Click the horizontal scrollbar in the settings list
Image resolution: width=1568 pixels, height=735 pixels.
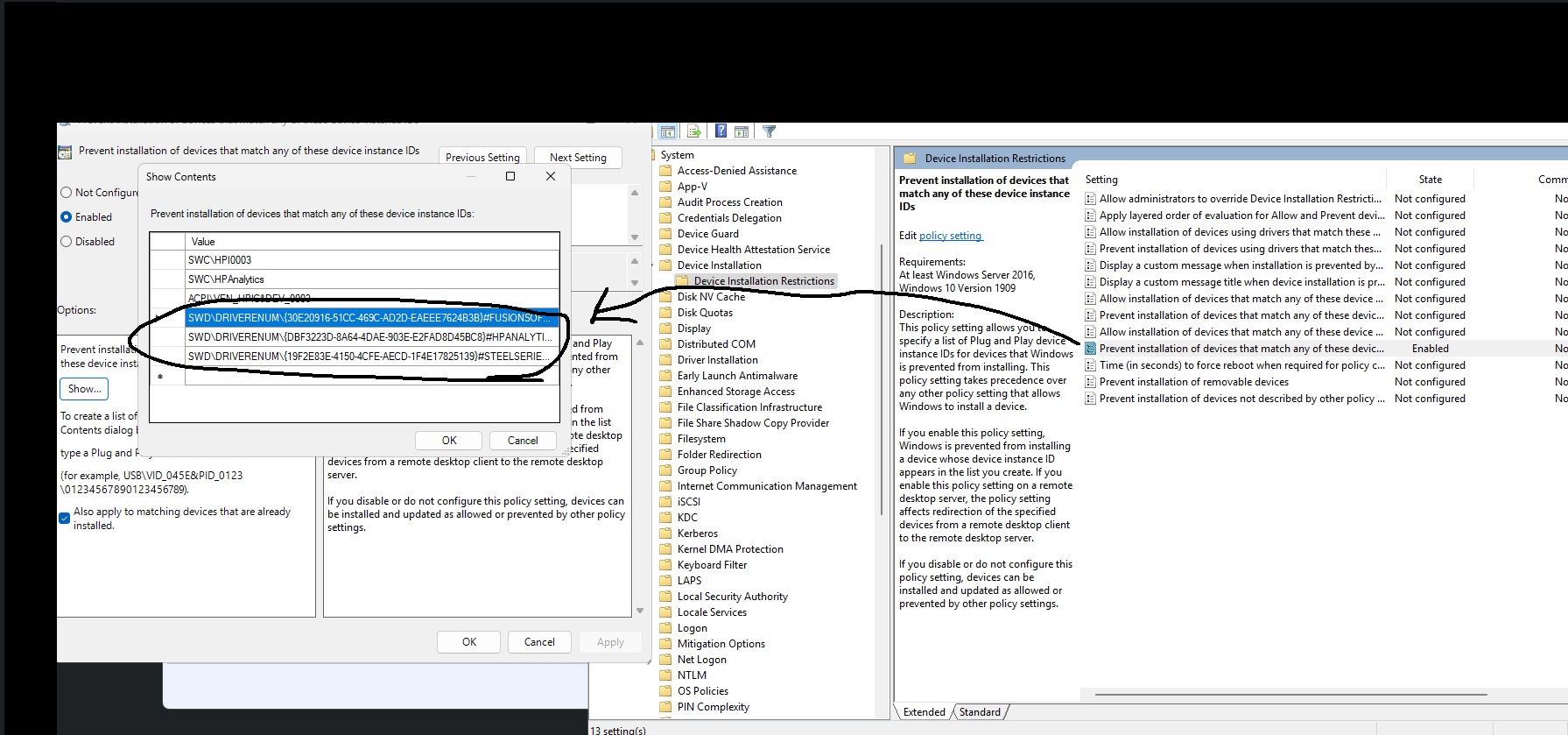click(1290, 695)
